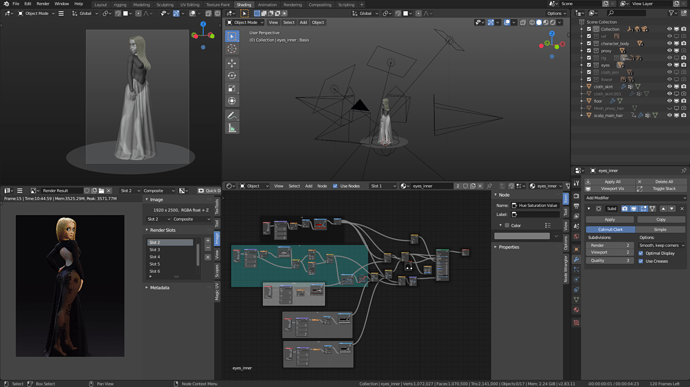Open the Physics properties tab

(x=576, y=280)
